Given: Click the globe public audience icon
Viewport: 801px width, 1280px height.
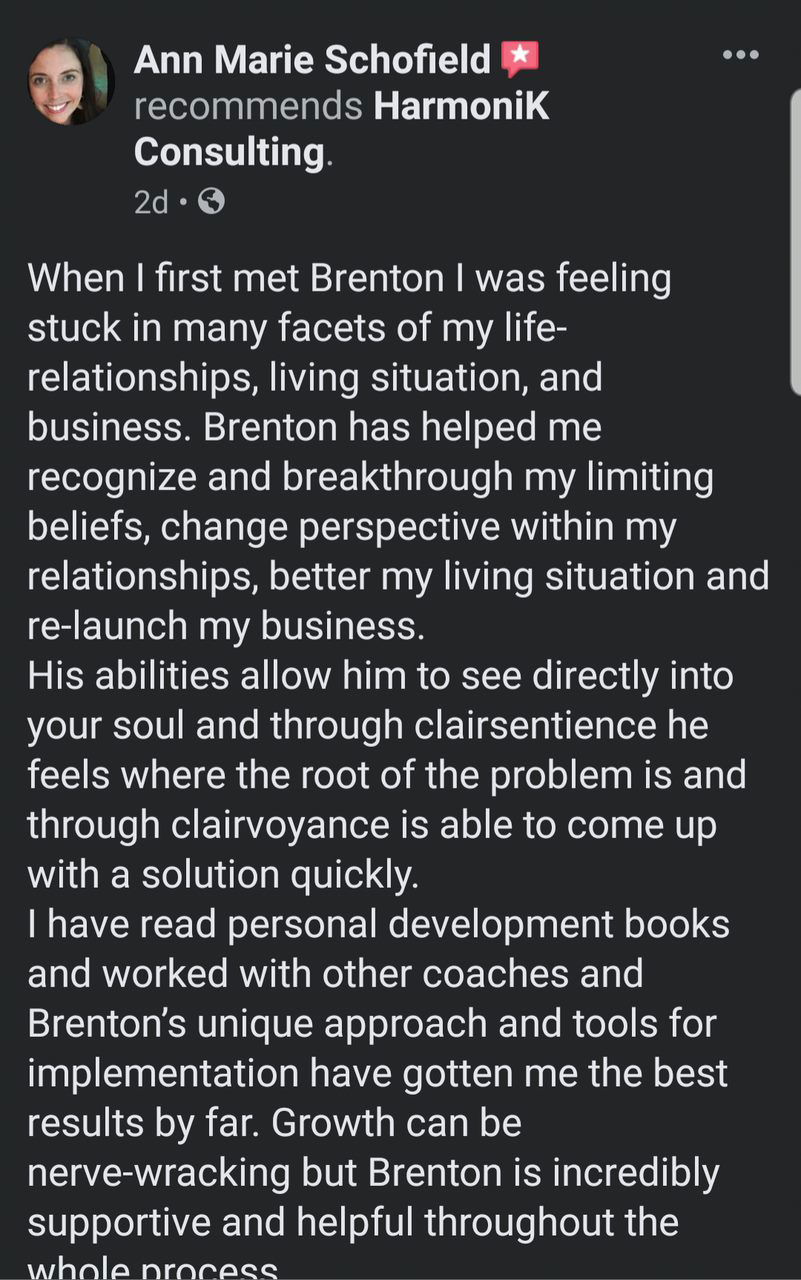Looking at the screenshot, I should tap(211, 202).
